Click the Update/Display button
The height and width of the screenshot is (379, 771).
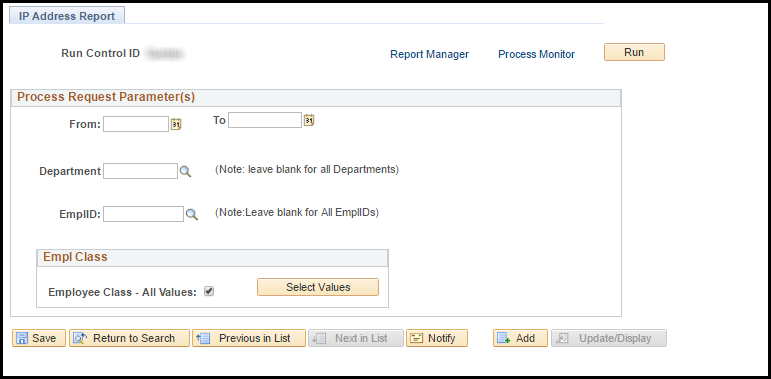tap(609, 338)
